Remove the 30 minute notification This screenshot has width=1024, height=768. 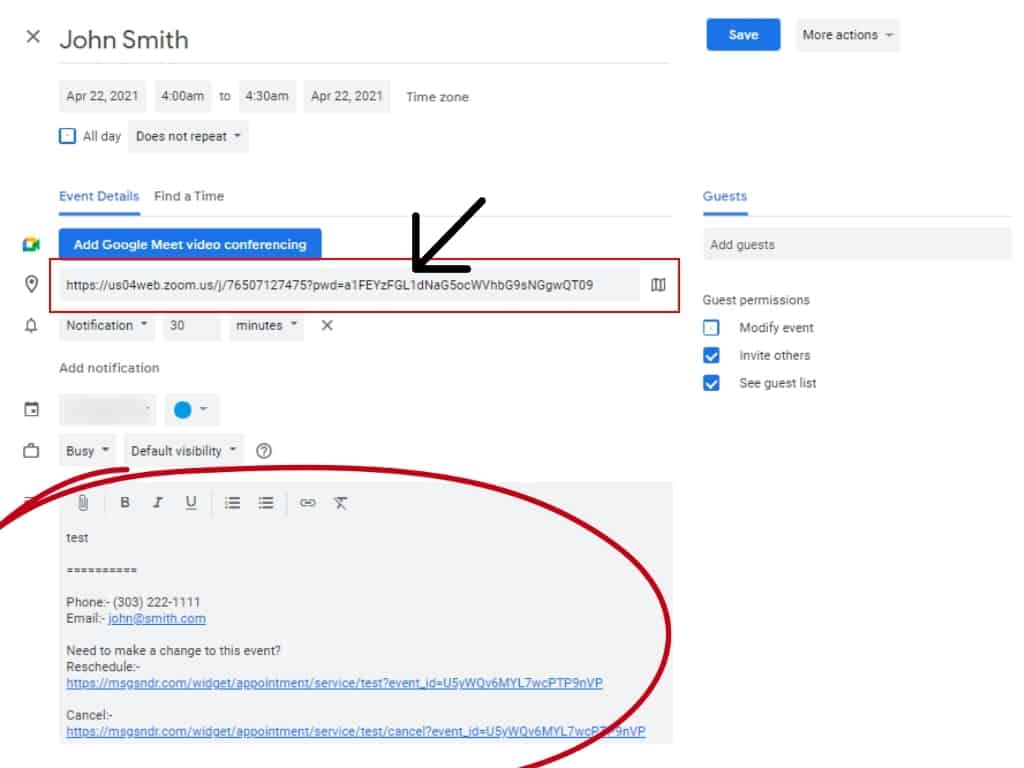(327, 326)
